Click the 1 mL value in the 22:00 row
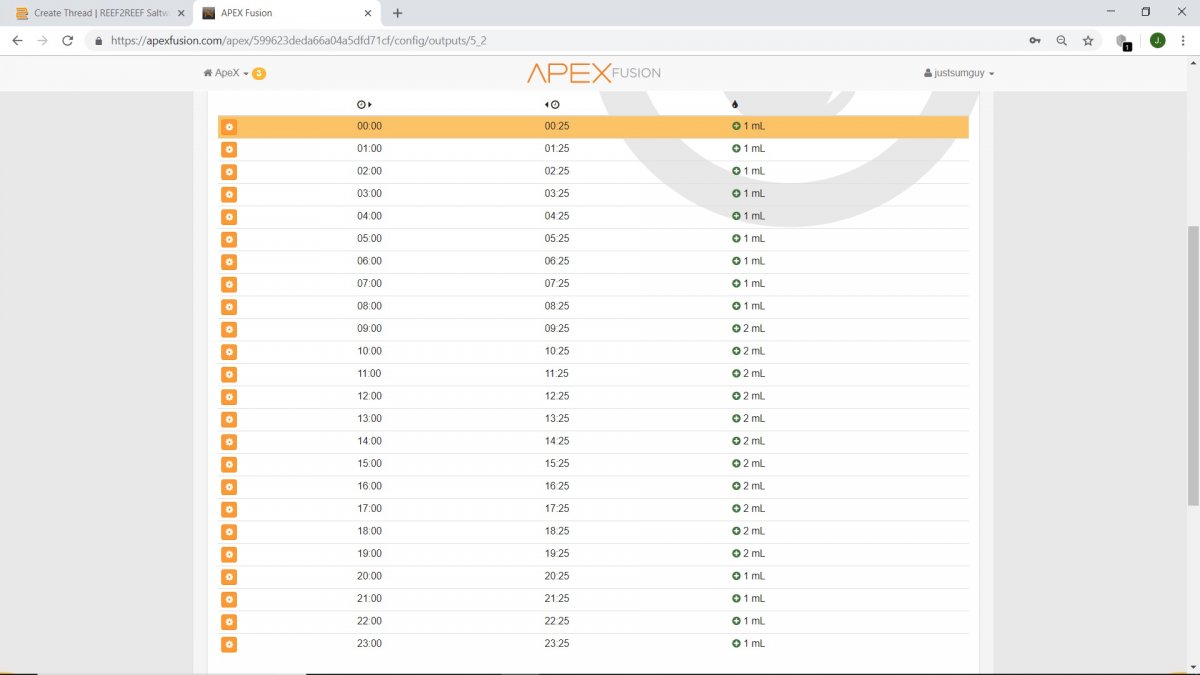The height and width of the screenshot is (675, 1200). [754, 621]
